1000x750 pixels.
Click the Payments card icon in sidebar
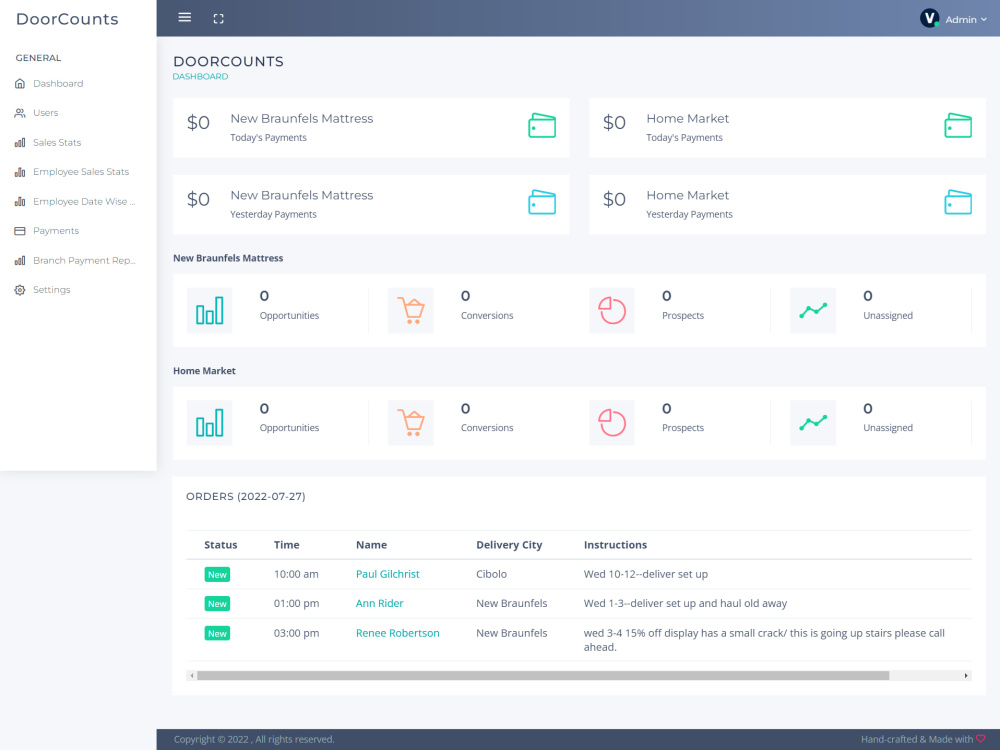tap(20, 231)
